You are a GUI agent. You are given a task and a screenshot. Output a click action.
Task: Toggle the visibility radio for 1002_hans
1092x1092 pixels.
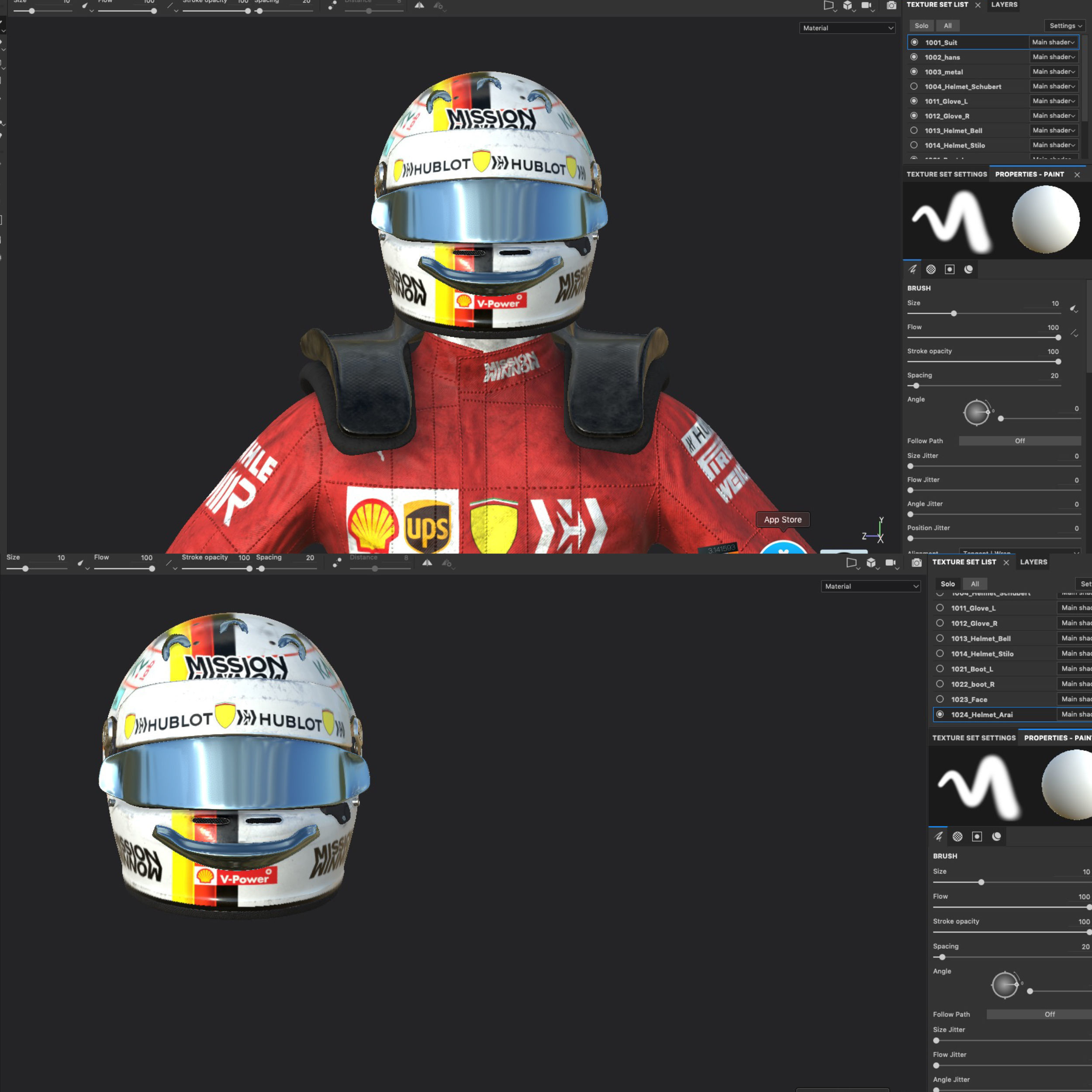pyautogui.click(x=914, y=57)
